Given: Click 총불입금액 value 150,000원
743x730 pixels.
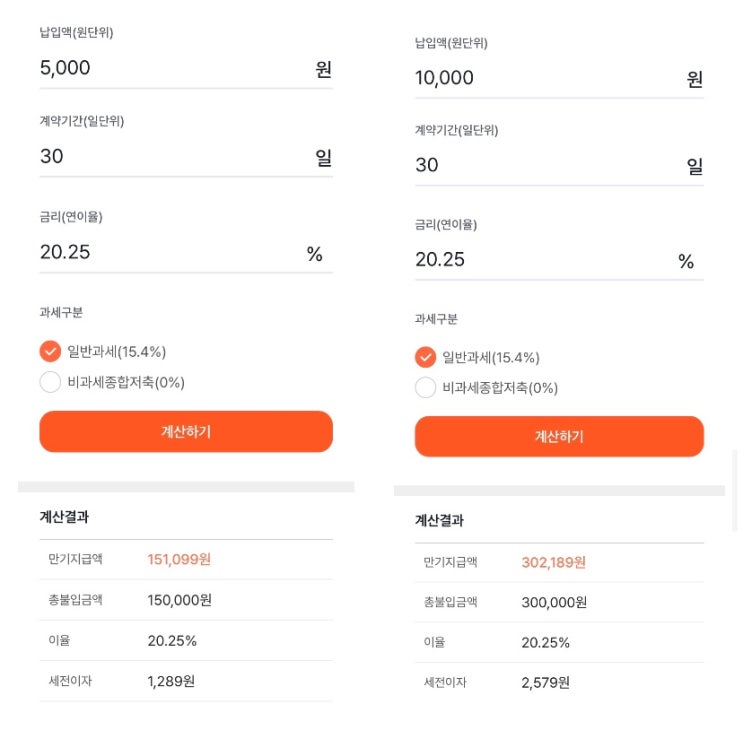Looking at the screenshot, I should [179, 600].
